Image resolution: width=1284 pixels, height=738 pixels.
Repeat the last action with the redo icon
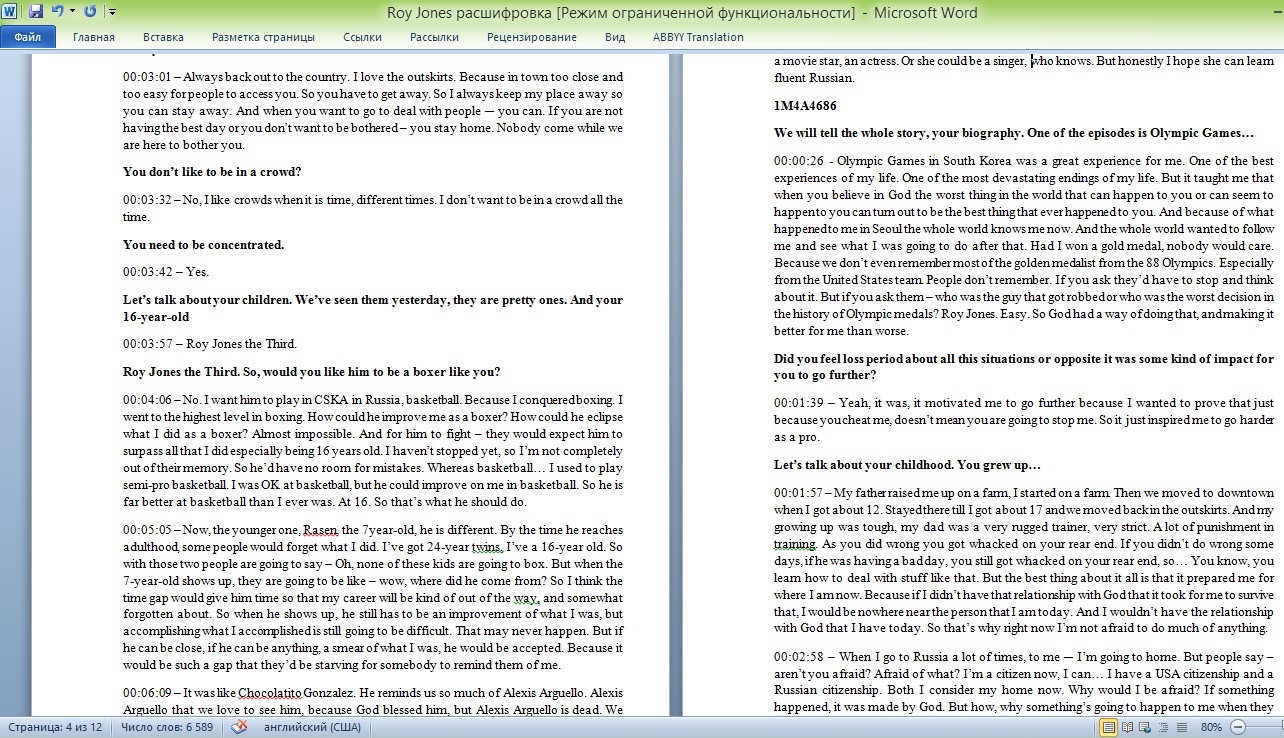90,12
